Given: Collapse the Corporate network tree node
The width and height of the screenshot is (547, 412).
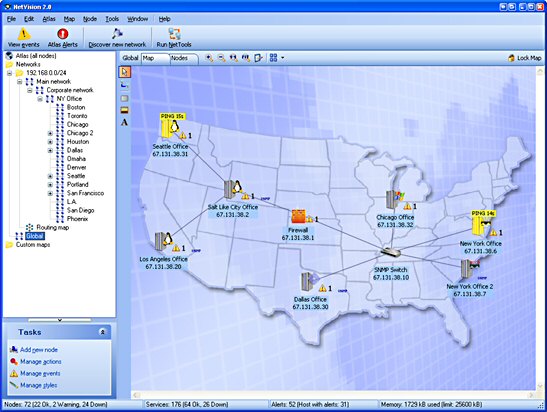Looking at the screenshot, I should coord(30,90).
